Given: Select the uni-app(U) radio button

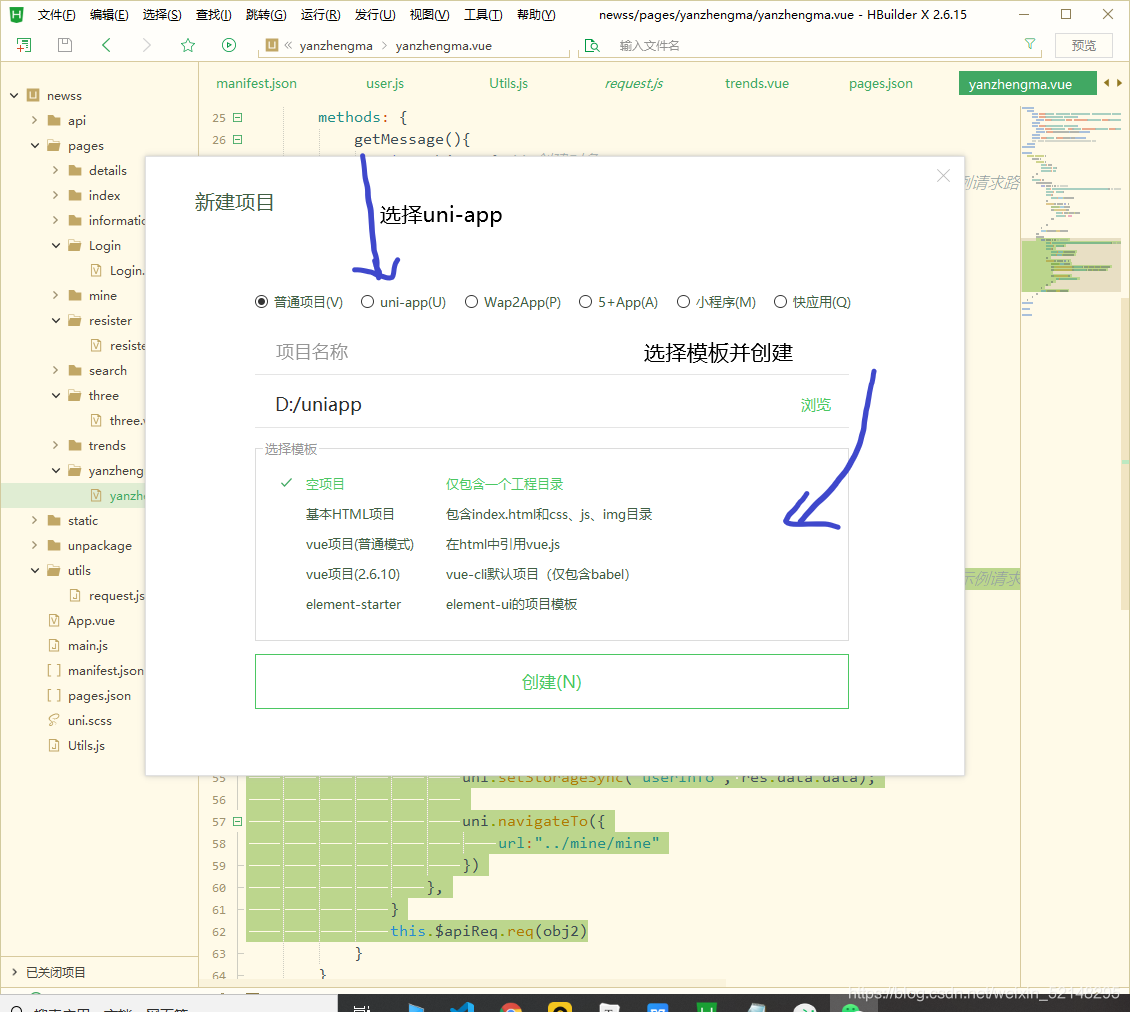Looking at the screenshot, I should 368,302.
